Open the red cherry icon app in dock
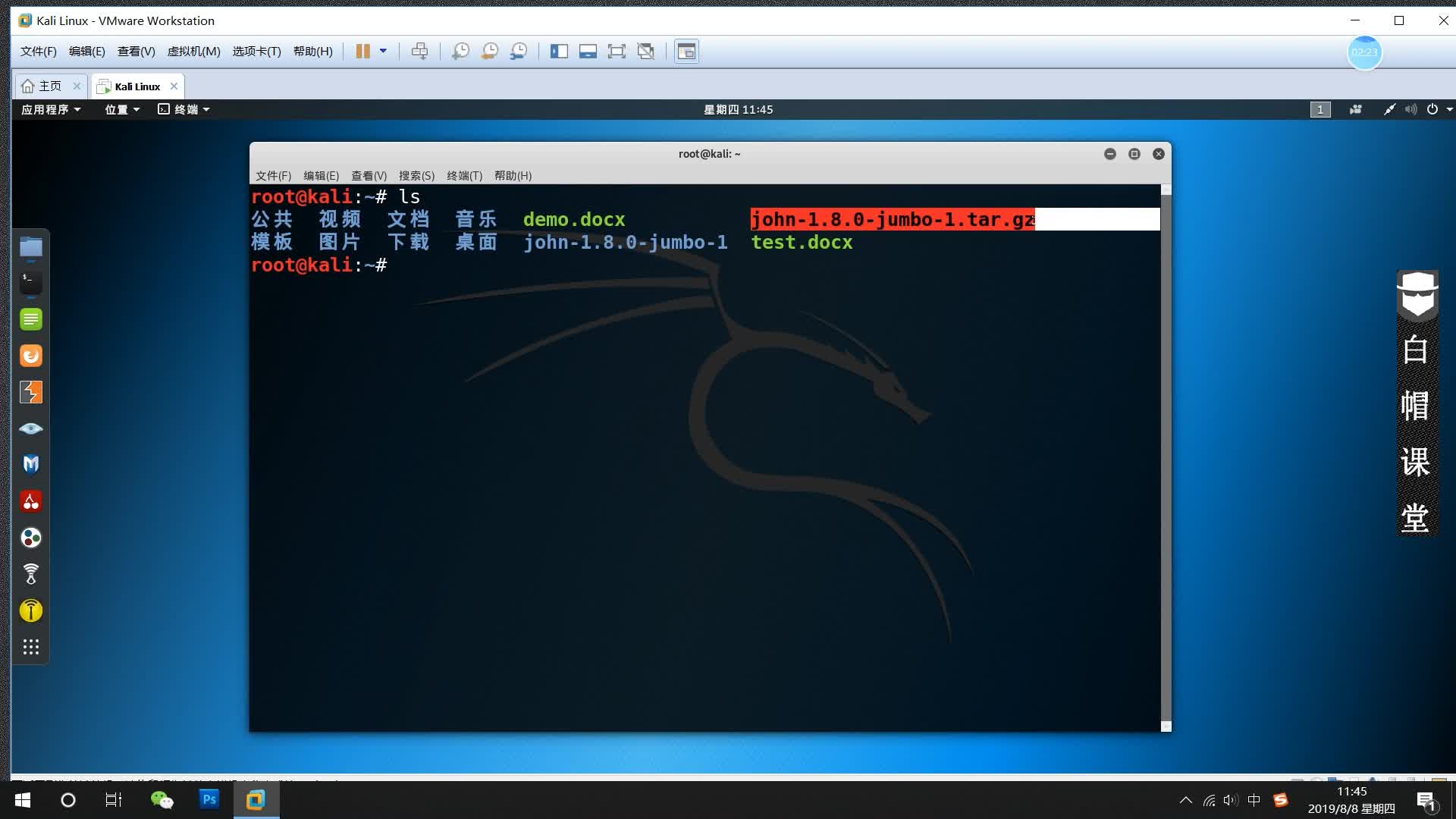The height and width of the screenshot is (819, 1456). click(31, 501)
